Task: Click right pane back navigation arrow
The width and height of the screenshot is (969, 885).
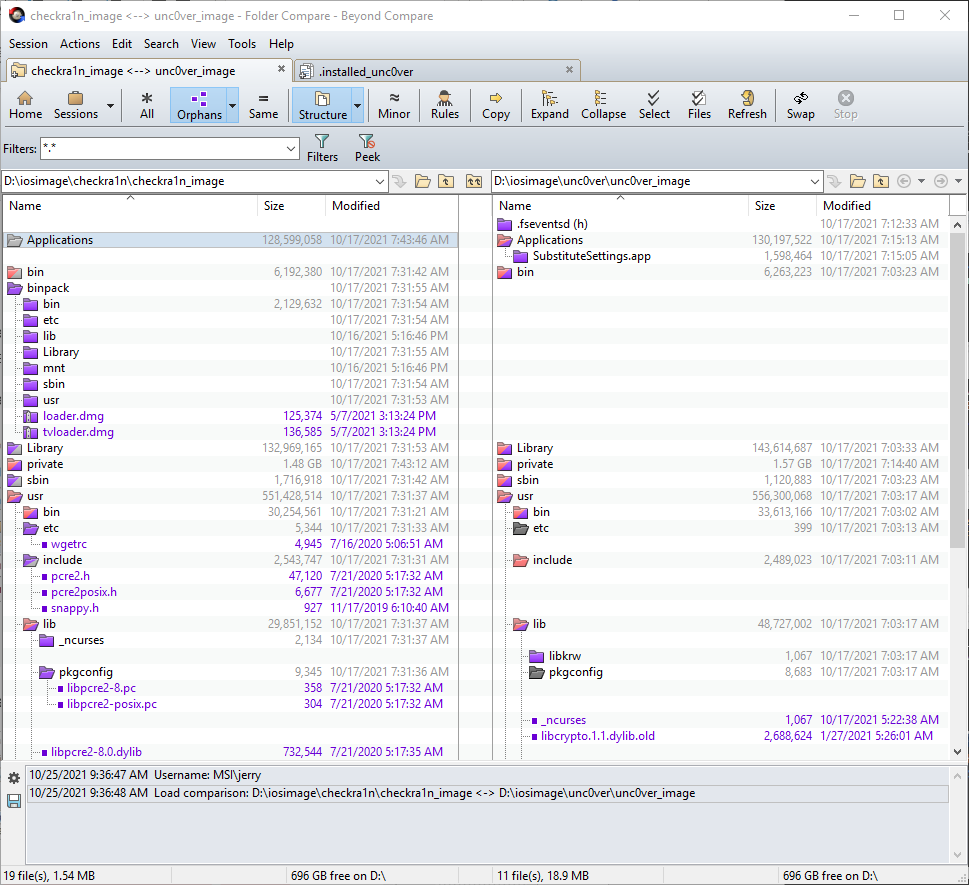Action: (904, 181)
